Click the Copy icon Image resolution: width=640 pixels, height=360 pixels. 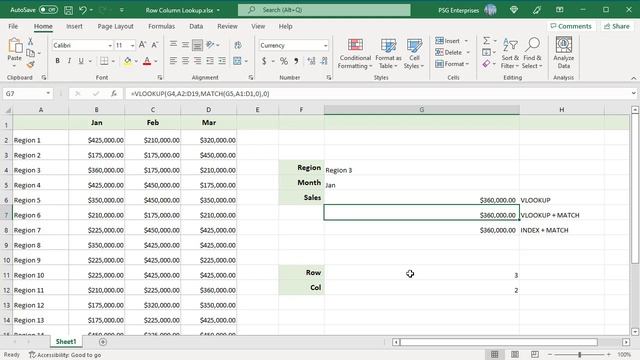point(30,53)
